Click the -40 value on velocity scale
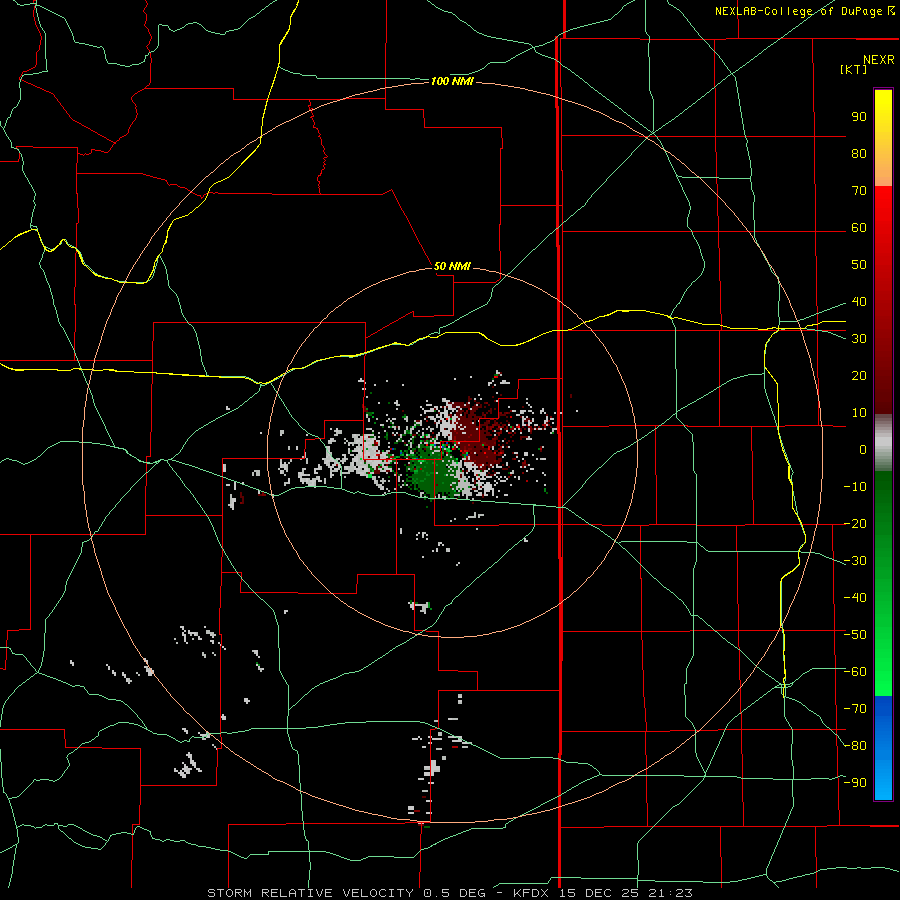 [x=855, y=598]
